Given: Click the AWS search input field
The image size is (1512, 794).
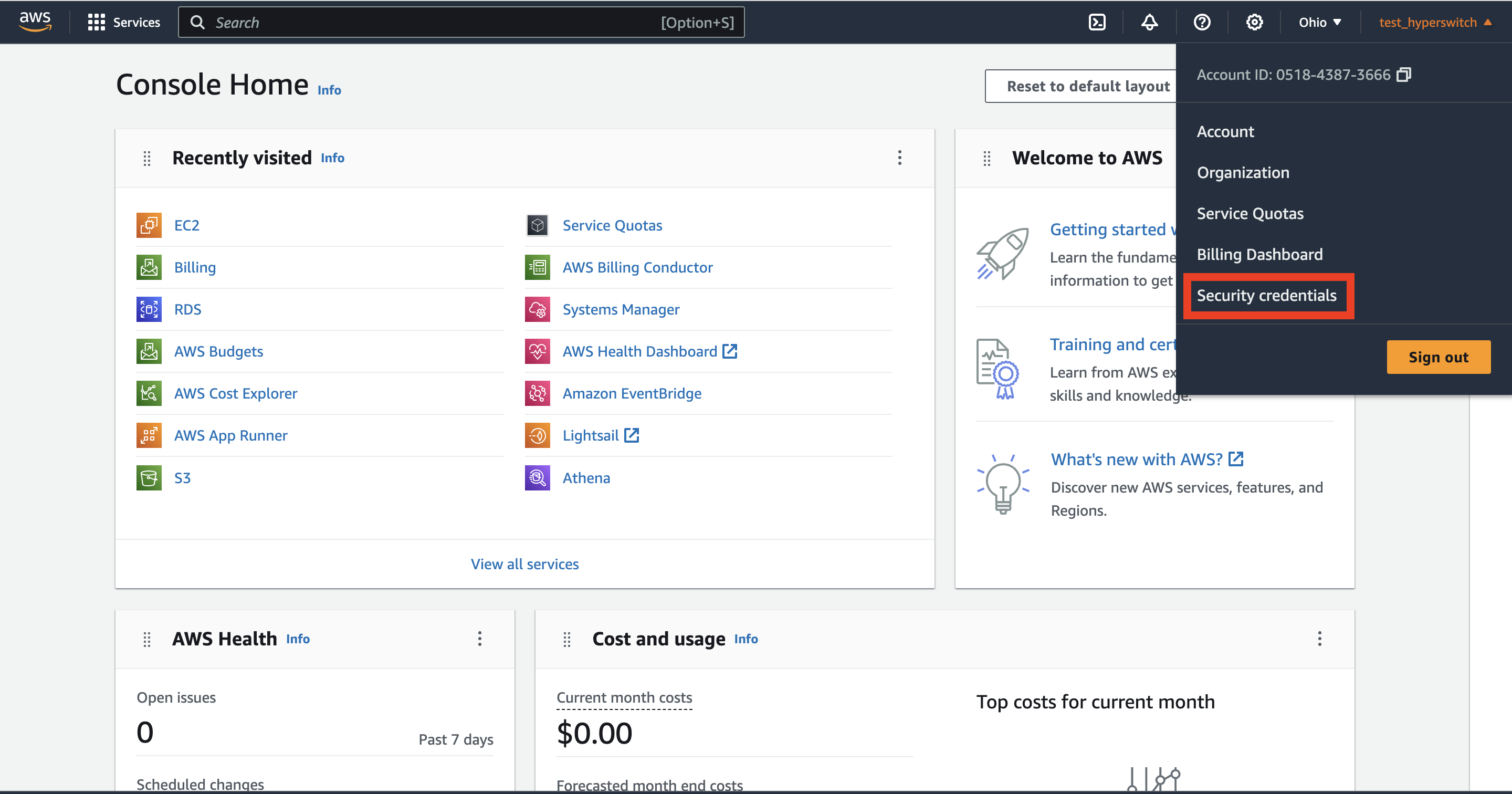Looking at the screenshot, I should click(x=434, y=22).
